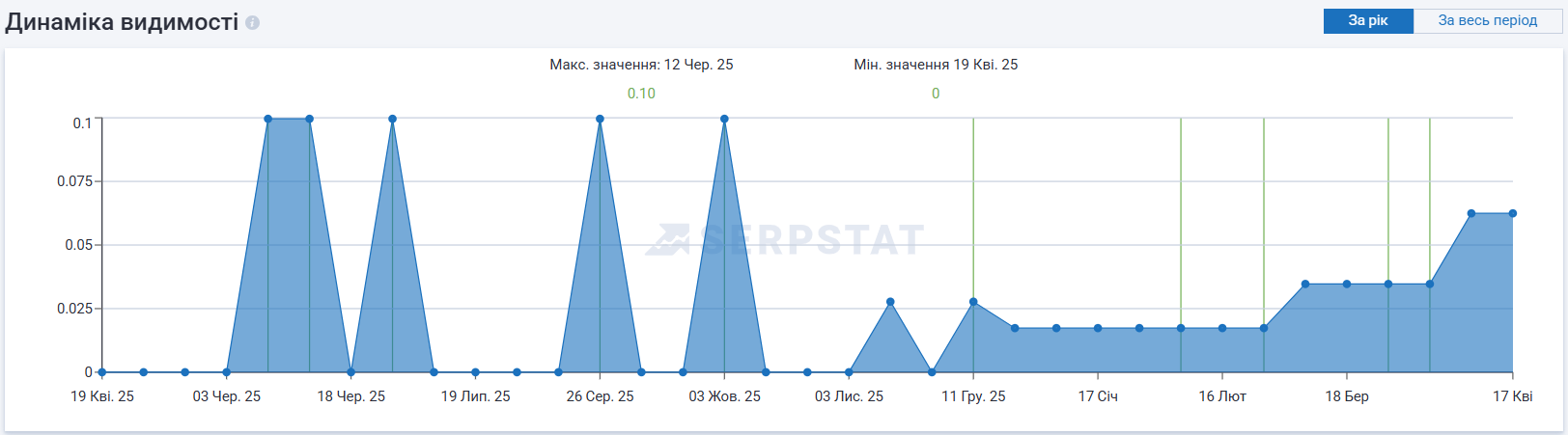This screenshot has width=1568, height=435.
Task: Select the peak data point at 03 Жов. 25
Action: pos(724,120)
